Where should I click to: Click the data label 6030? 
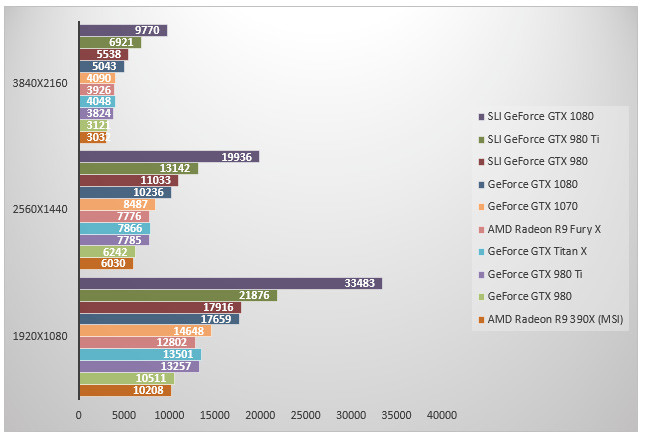click(x=113, y=263)
